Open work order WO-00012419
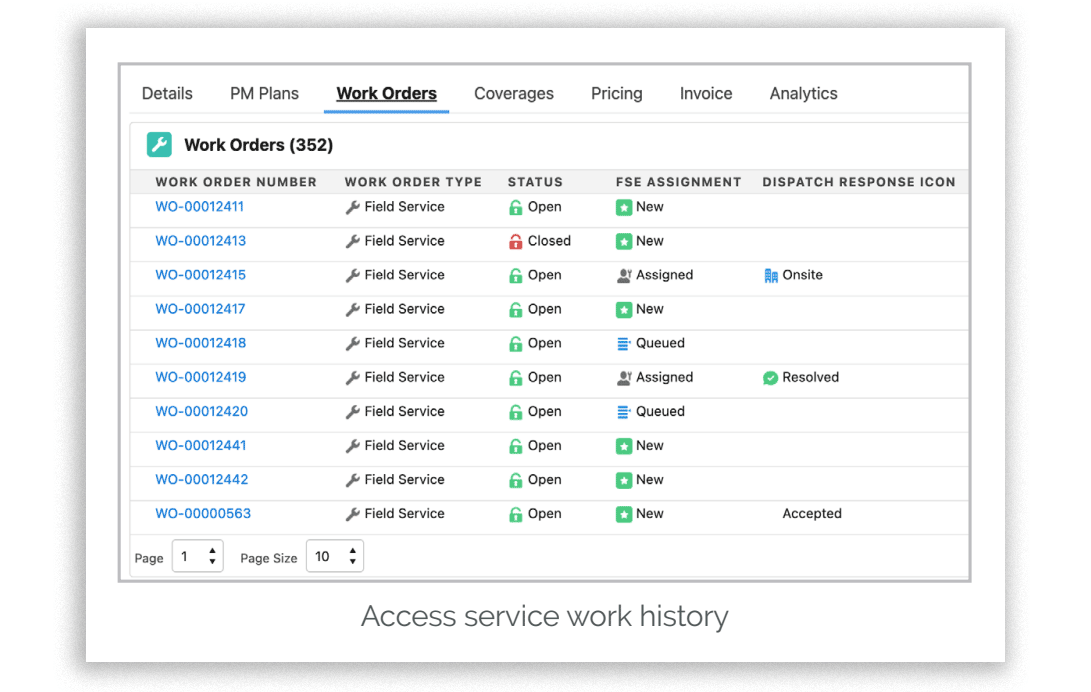Image resolution: width=1091 pixels, height=692 pixels. tap(200, 377)
